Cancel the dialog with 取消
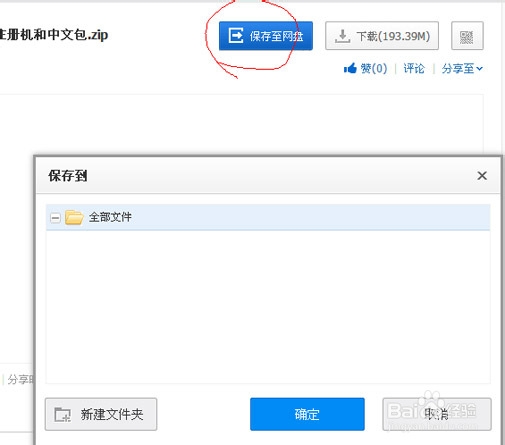This screenshot has width=505, height=445. click(x=437, y=414)
